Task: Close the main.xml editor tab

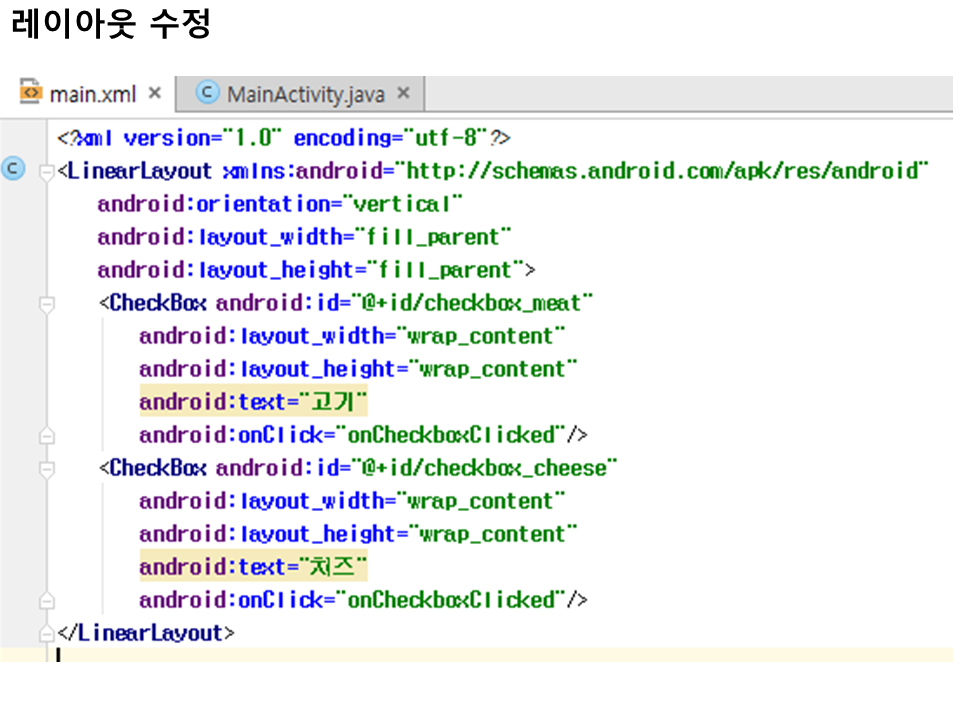Action: [155, 93]
